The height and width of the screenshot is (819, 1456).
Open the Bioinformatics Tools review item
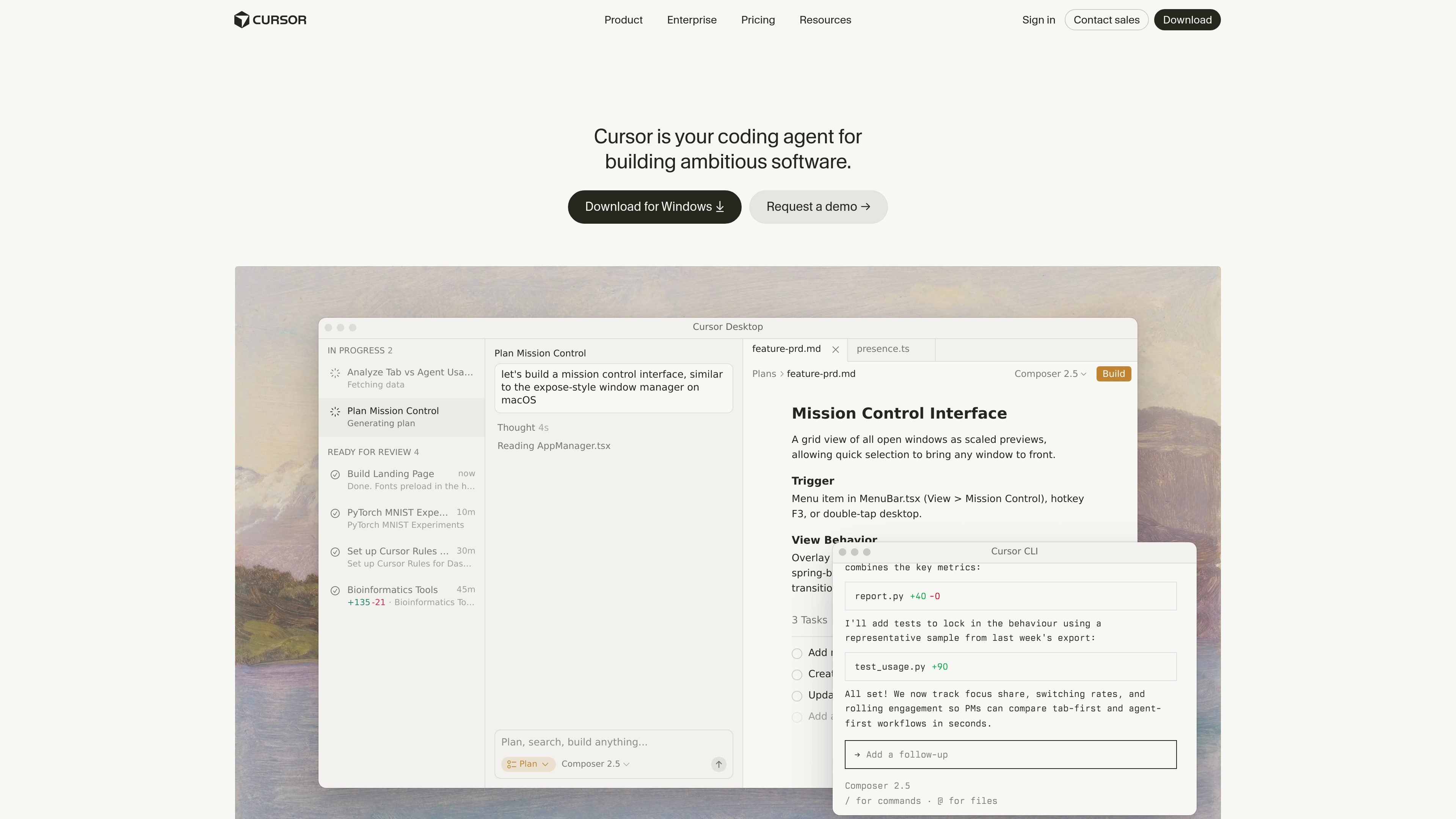(401, 596)
